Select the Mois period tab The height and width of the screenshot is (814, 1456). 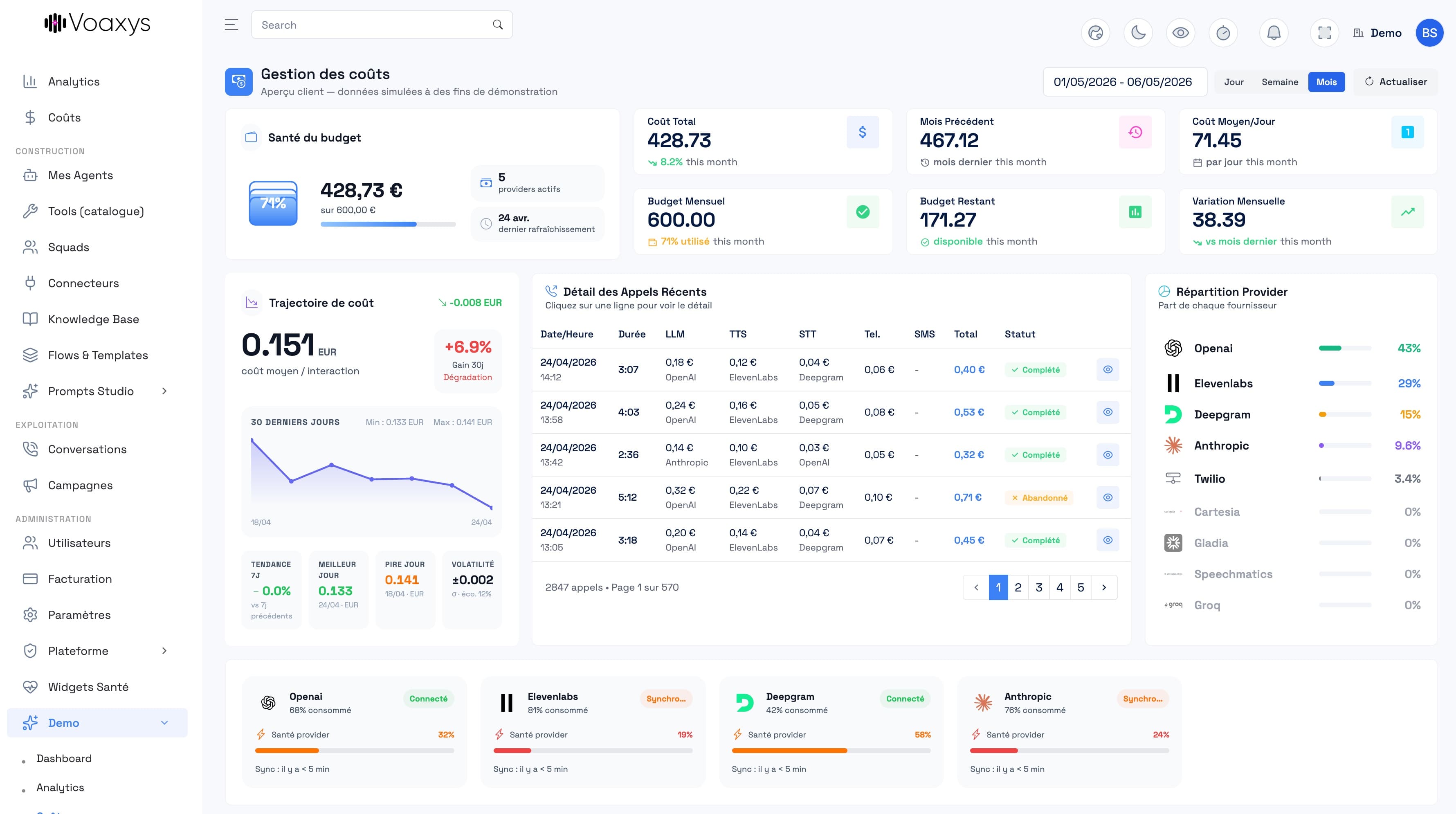[x=1326, y=81]
